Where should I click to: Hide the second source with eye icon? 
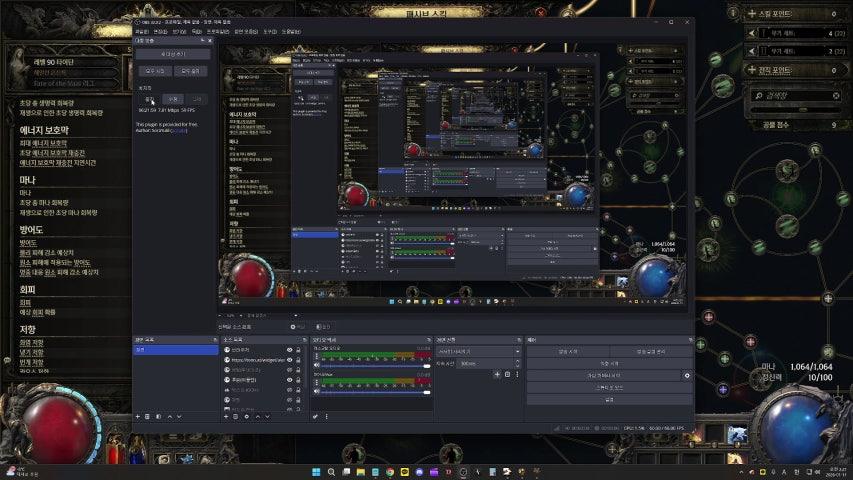[290, 360]
